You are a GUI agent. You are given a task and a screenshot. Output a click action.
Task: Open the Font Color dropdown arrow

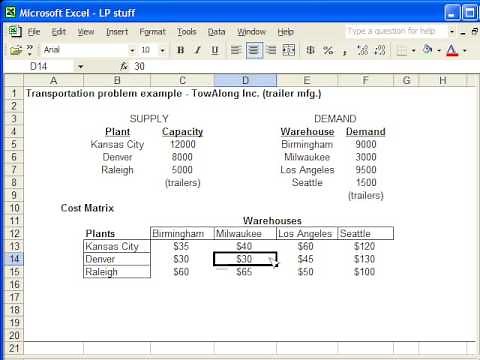pos(465,51)
